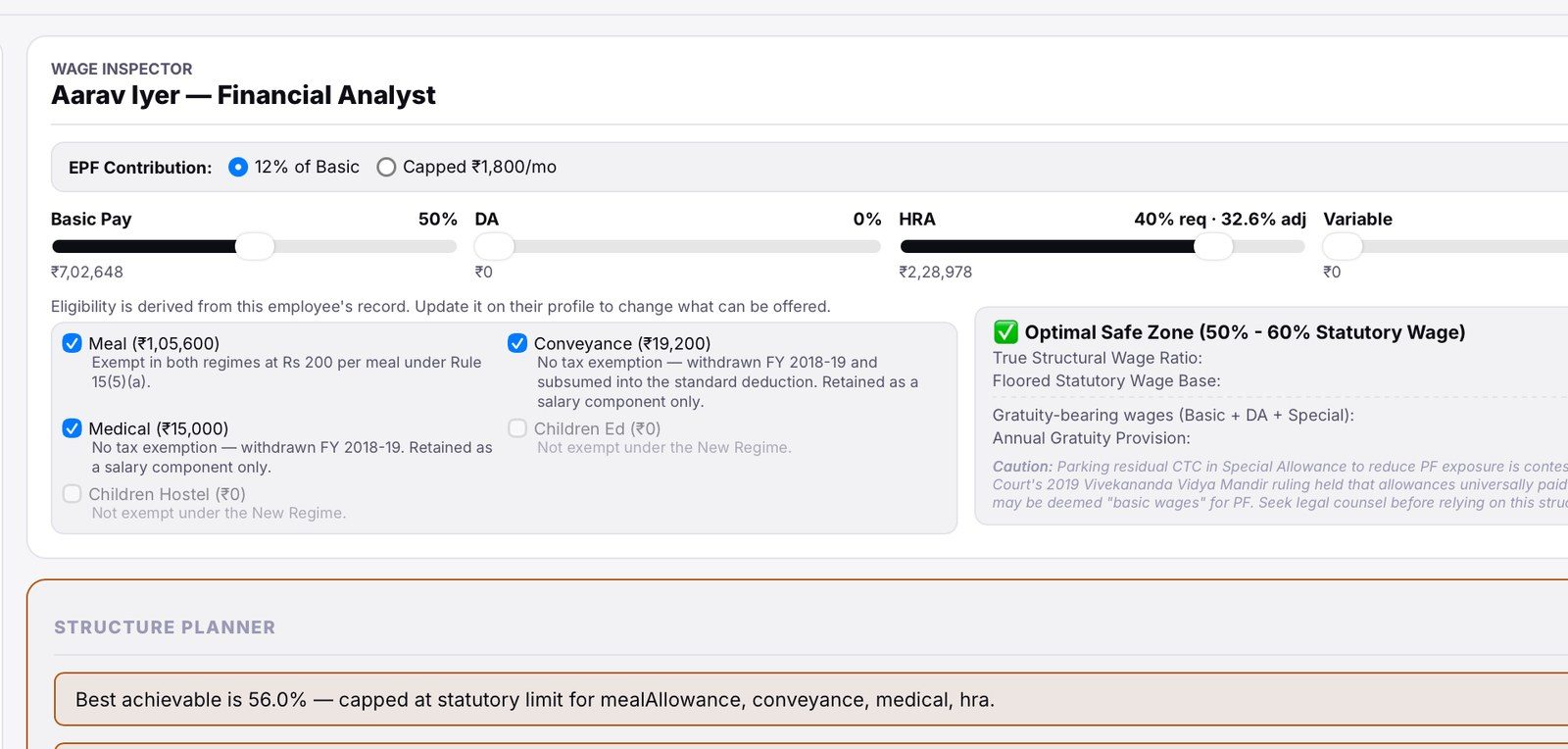Click the Caution note about Special Allowance
This screenshot has height=749, width=1568.
point(1280,484)
